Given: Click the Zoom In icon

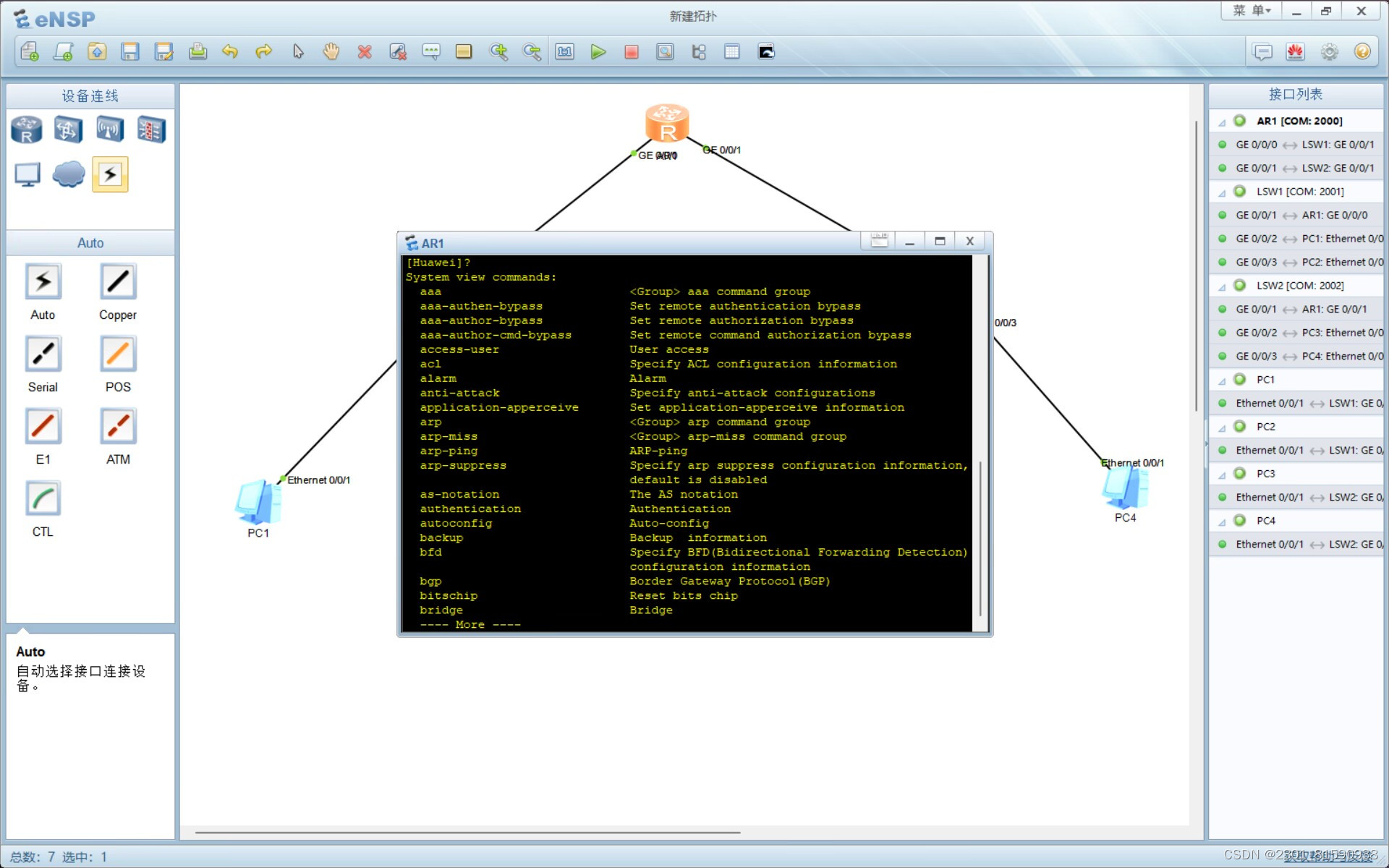Looking at the screenshot, I should pyautogui.click(x=498, y=51).
